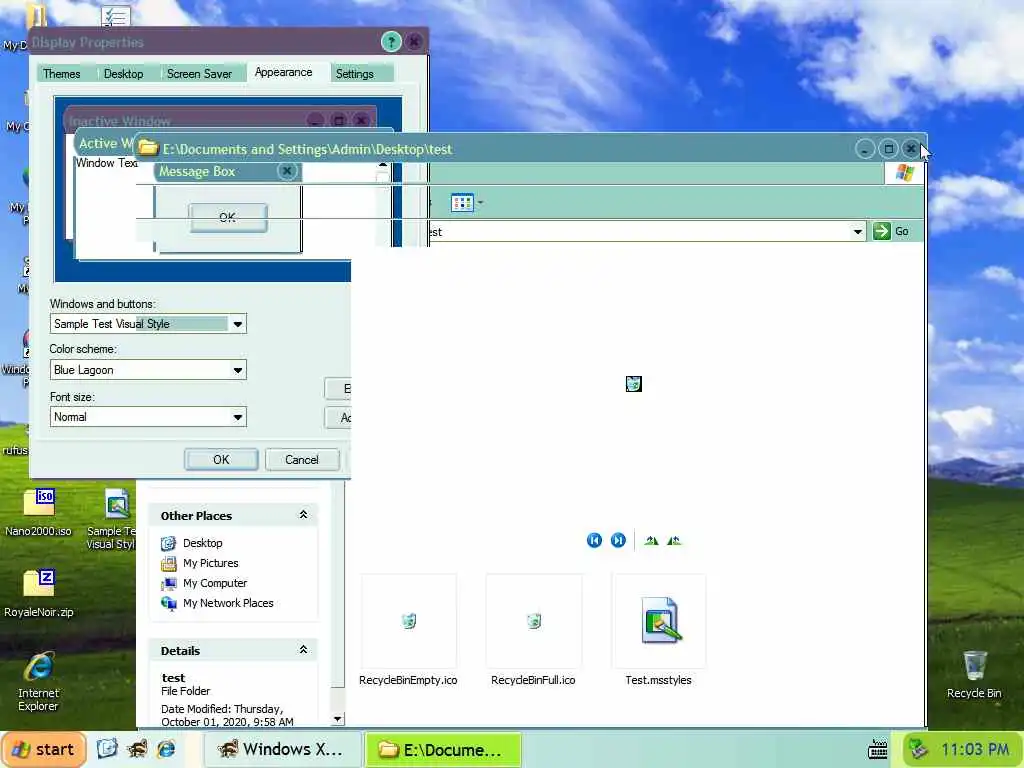Click the Windows flag logo in Explorer

[904, 172]
